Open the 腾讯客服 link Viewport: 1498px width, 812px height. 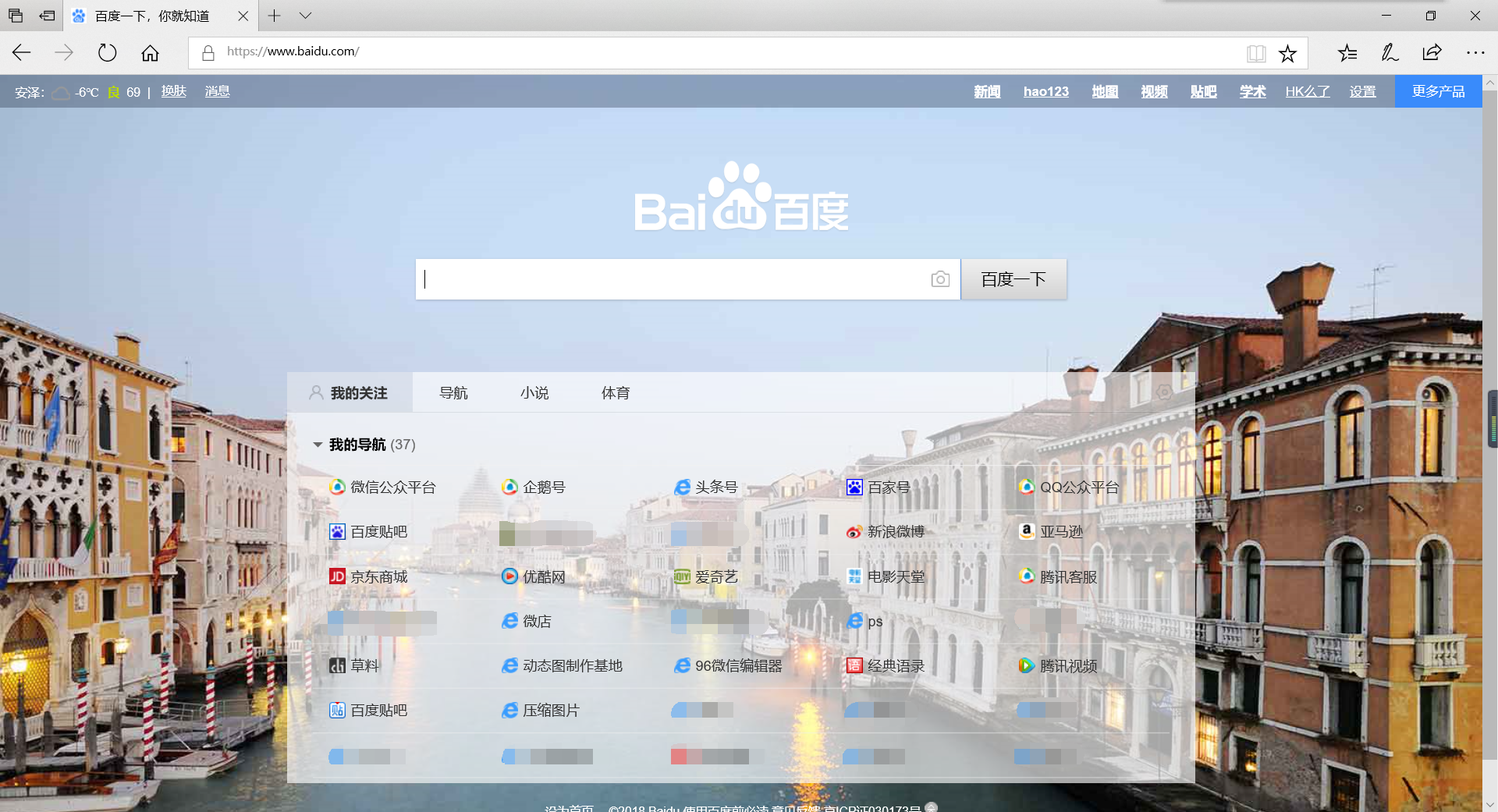coord(1068,576)
